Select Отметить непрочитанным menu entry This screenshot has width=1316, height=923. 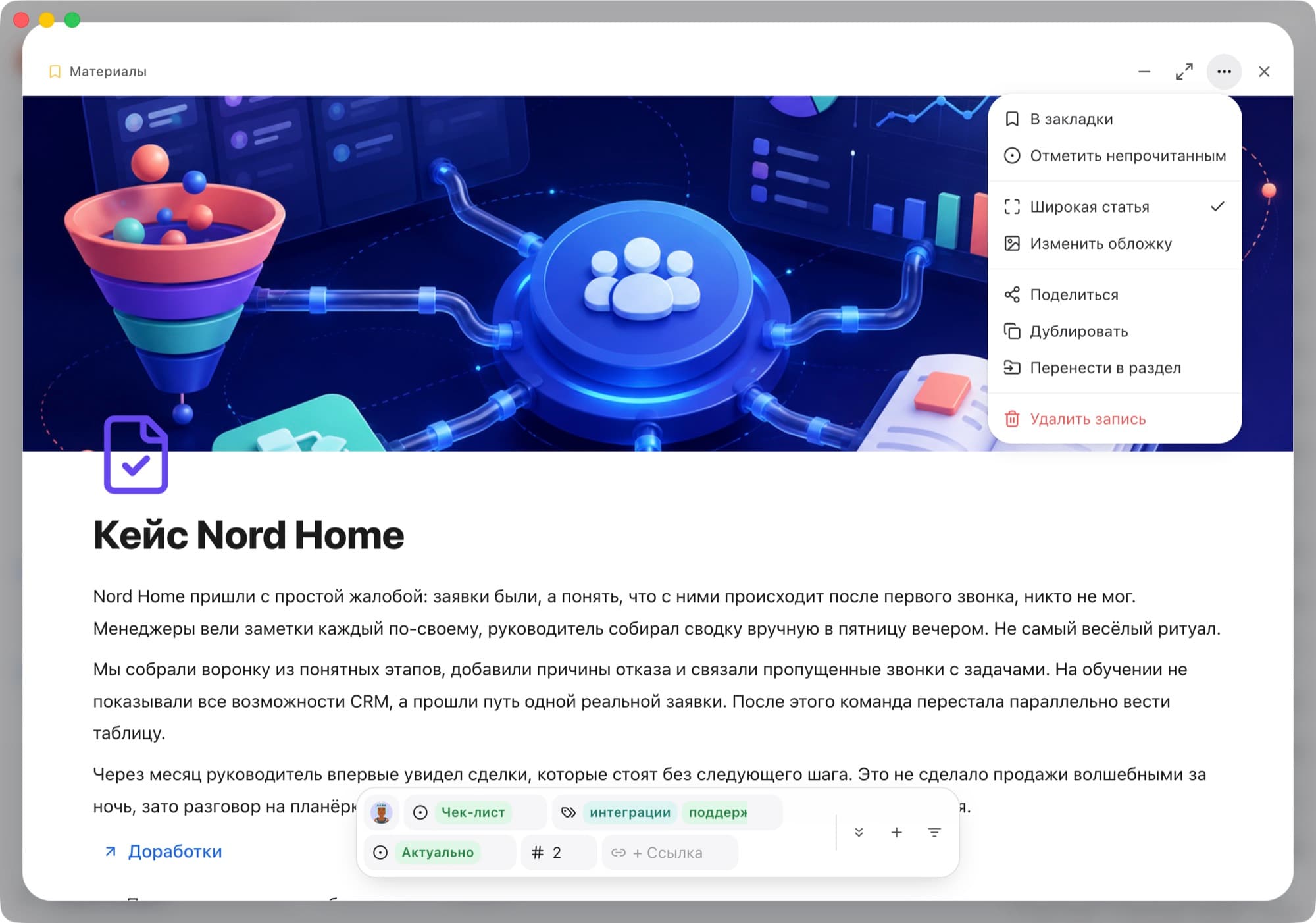pos(1115,156)
